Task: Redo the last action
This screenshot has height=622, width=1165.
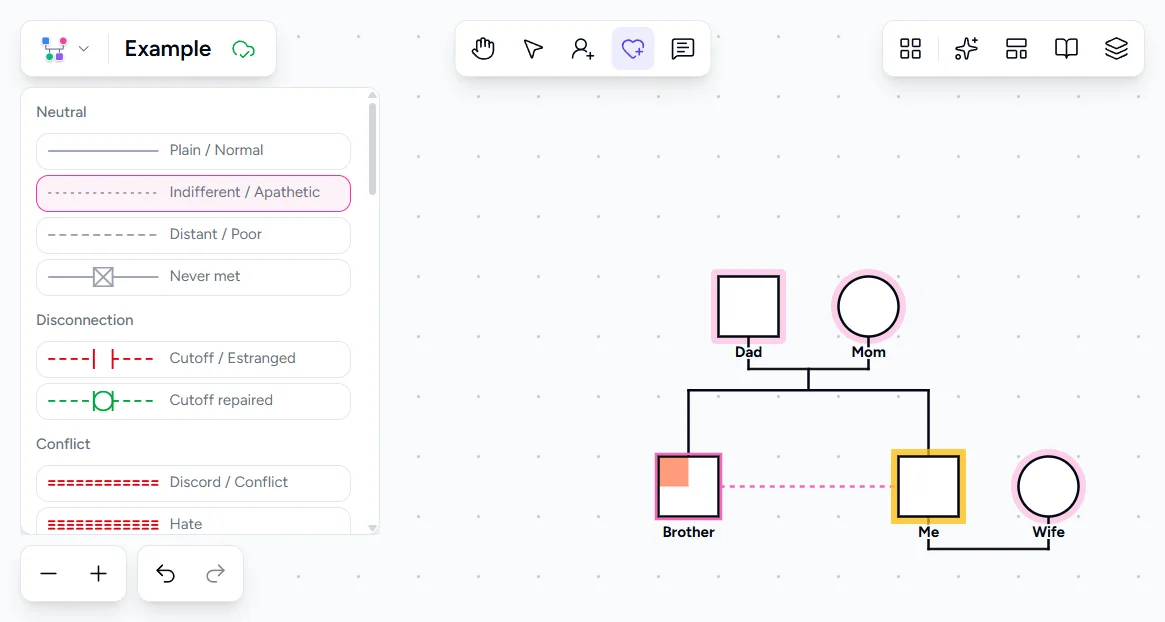Action: (215, 574)
